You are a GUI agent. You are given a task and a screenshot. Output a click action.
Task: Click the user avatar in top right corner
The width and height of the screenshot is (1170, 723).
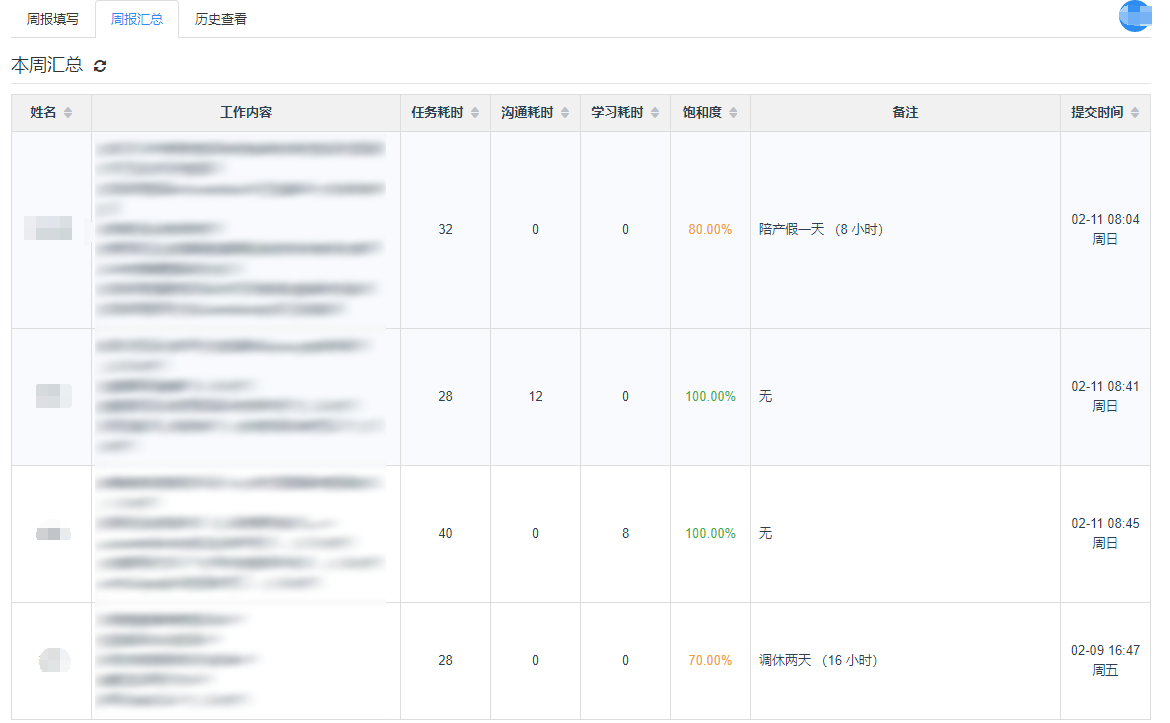click(1134, 16)
